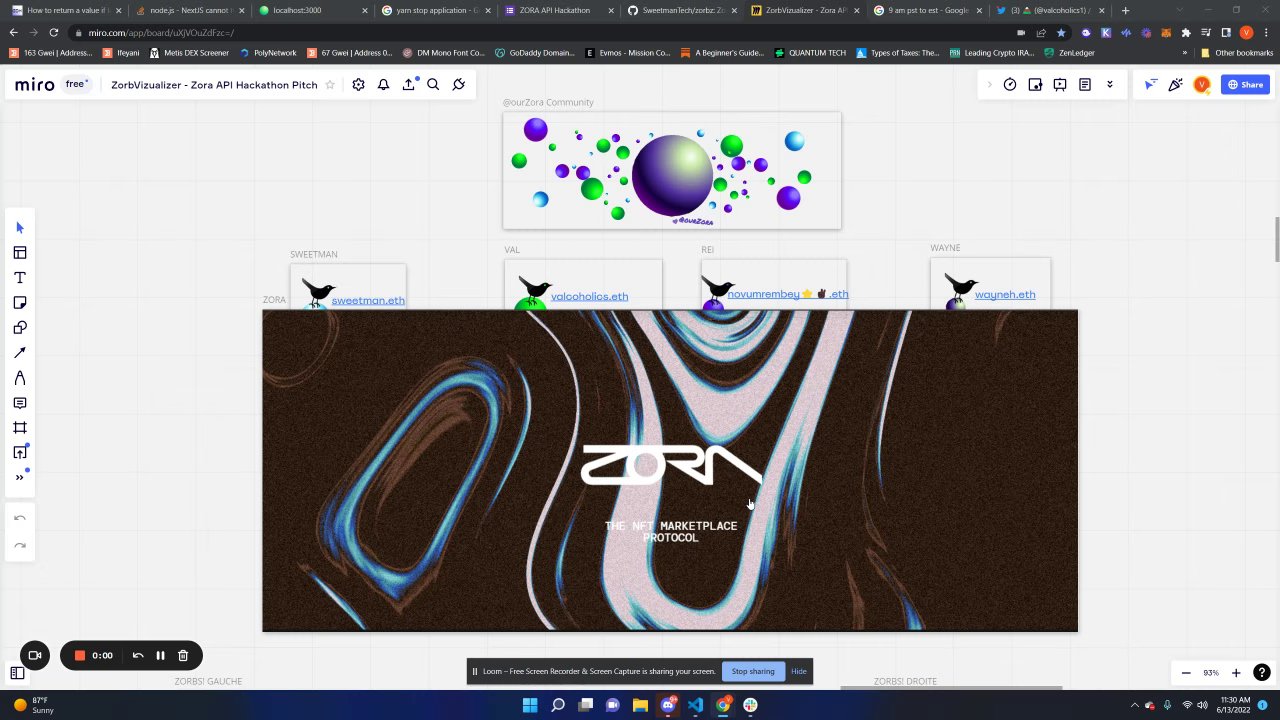Viewport: 1280px width, 720px height.
Task: Select the Sticky note tool
Action: [19, 303]
